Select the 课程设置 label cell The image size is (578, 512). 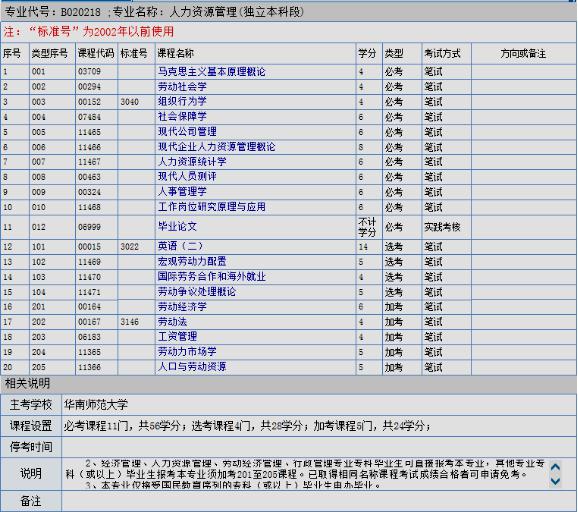tap(31, 426)
